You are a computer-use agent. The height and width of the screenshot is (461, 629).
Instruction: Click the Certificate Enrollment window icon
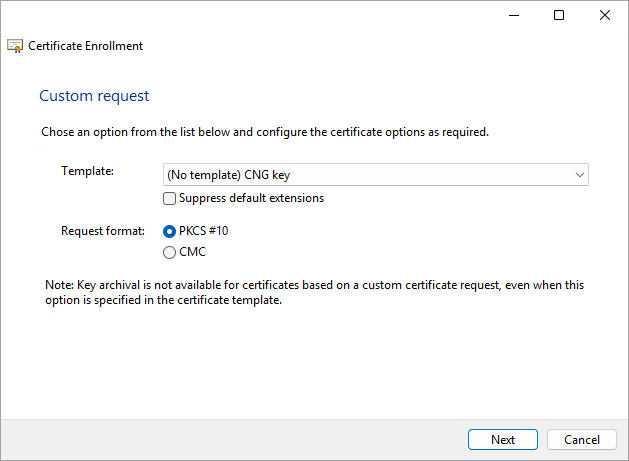[15, 46]
